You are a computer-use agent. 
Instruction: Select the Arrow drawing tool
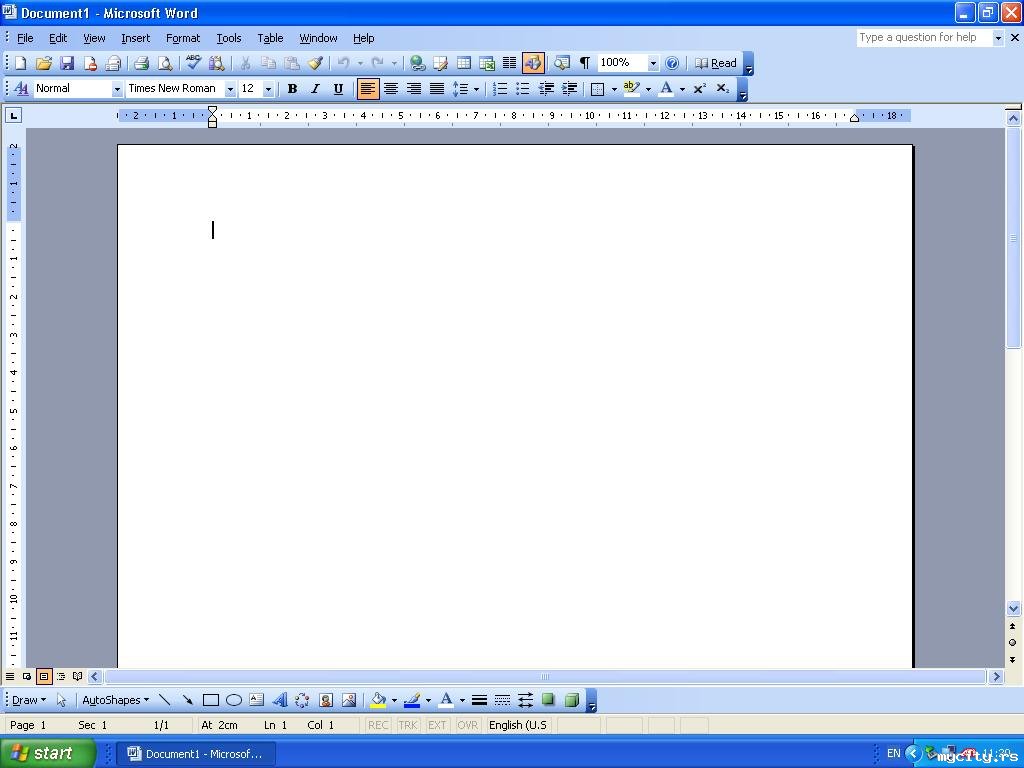pos(187,700)
